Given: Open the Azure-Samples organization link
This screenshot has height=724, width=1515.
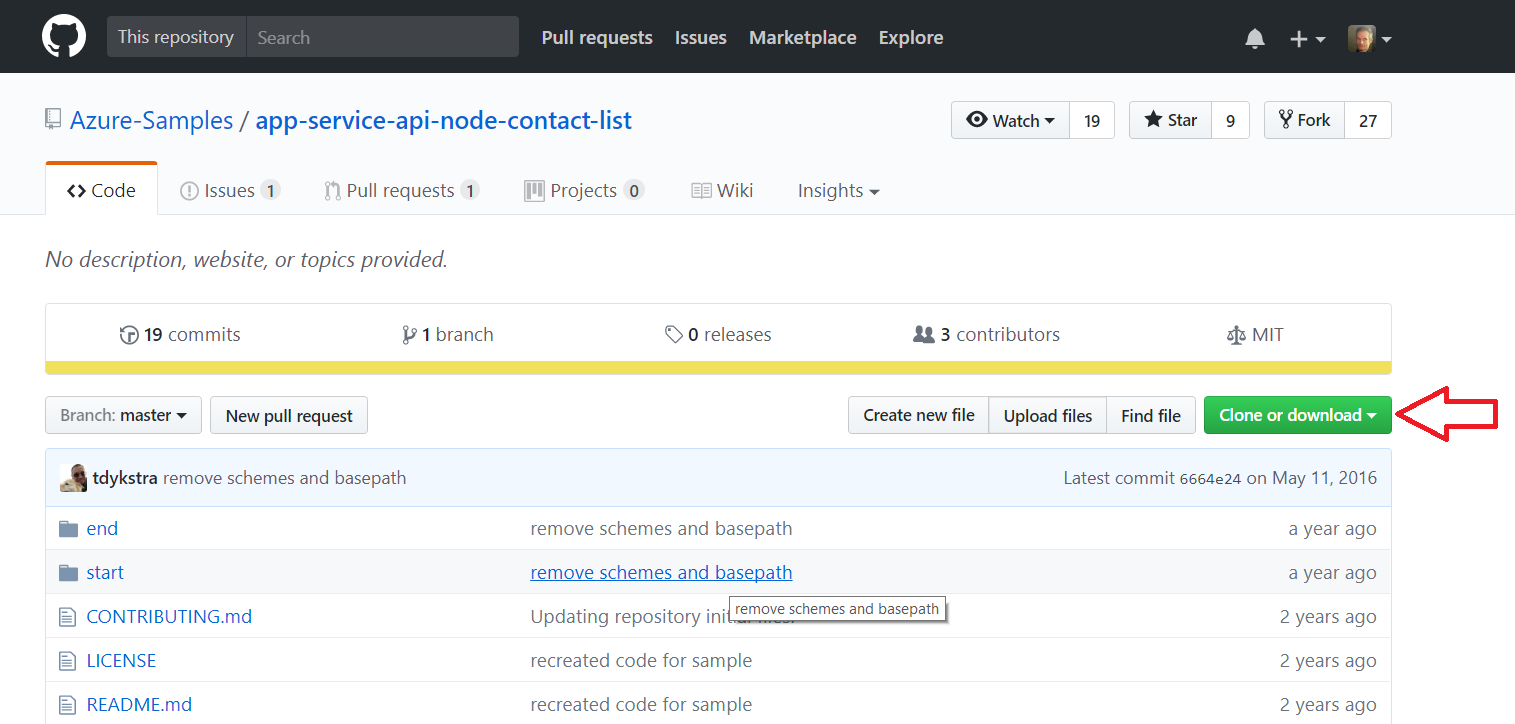Looking at the screenshot, I should click(x=151, y=121).
